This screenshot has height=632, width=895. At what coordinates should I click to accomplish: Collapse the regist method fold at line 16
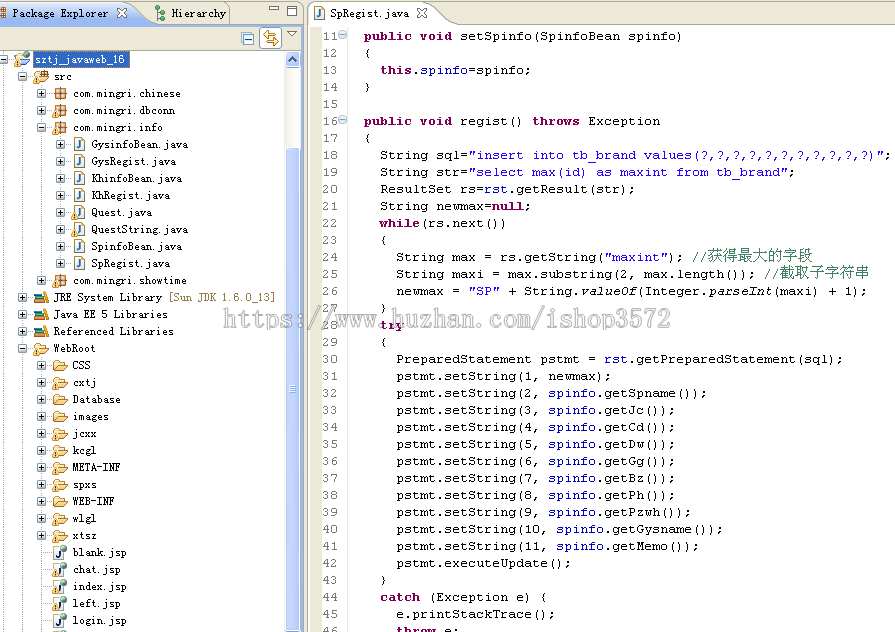[342, 120]
